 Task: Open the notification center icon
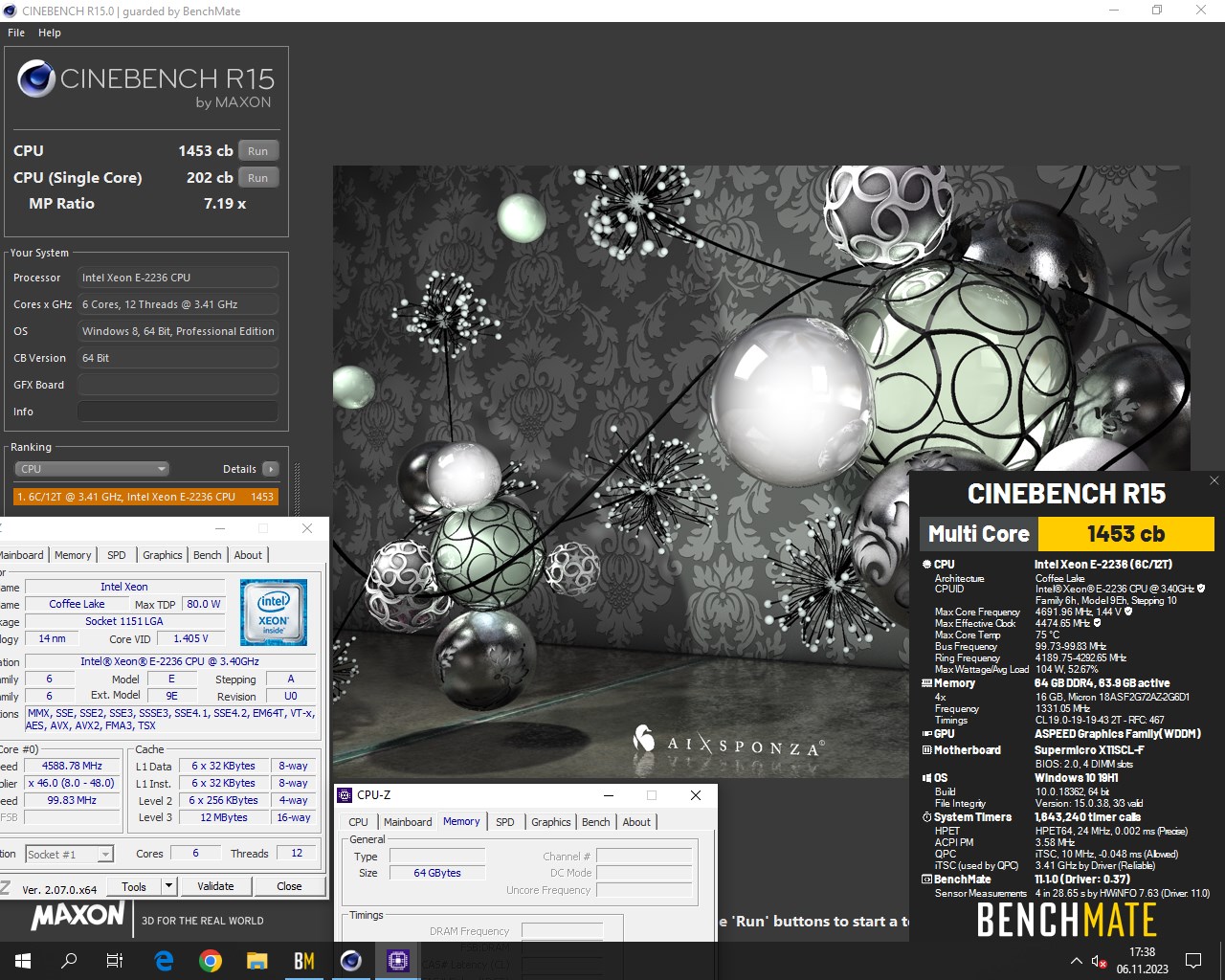pyautogui.click(x=1193, y=961)
